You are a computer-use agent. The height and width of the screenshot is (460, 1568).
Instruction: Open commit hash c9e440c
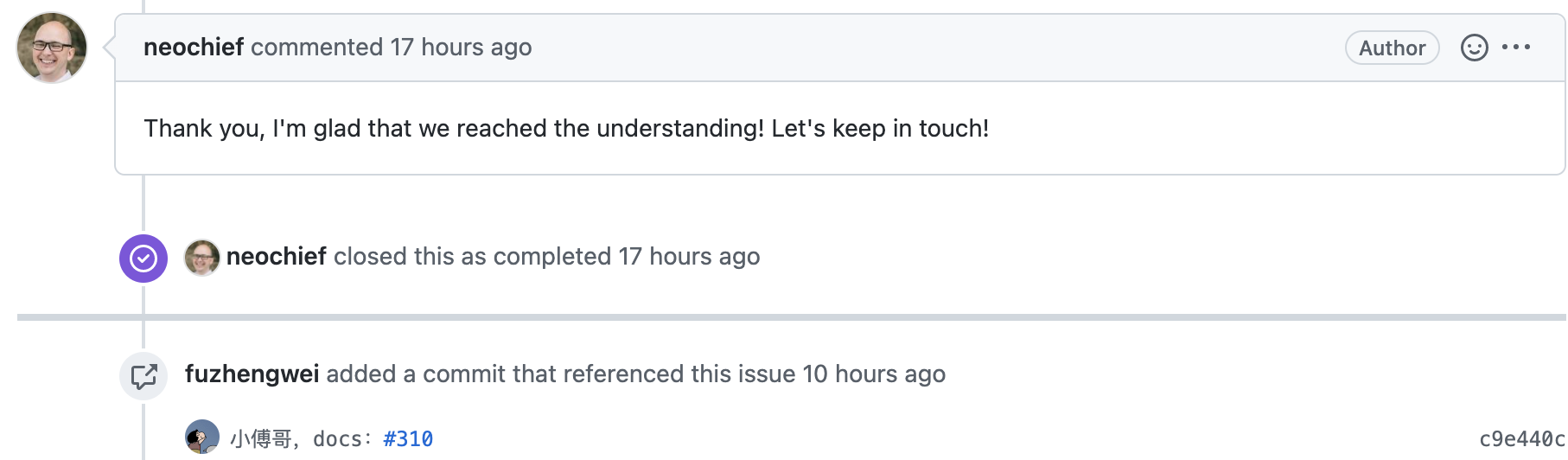[x=1522, y=439]
